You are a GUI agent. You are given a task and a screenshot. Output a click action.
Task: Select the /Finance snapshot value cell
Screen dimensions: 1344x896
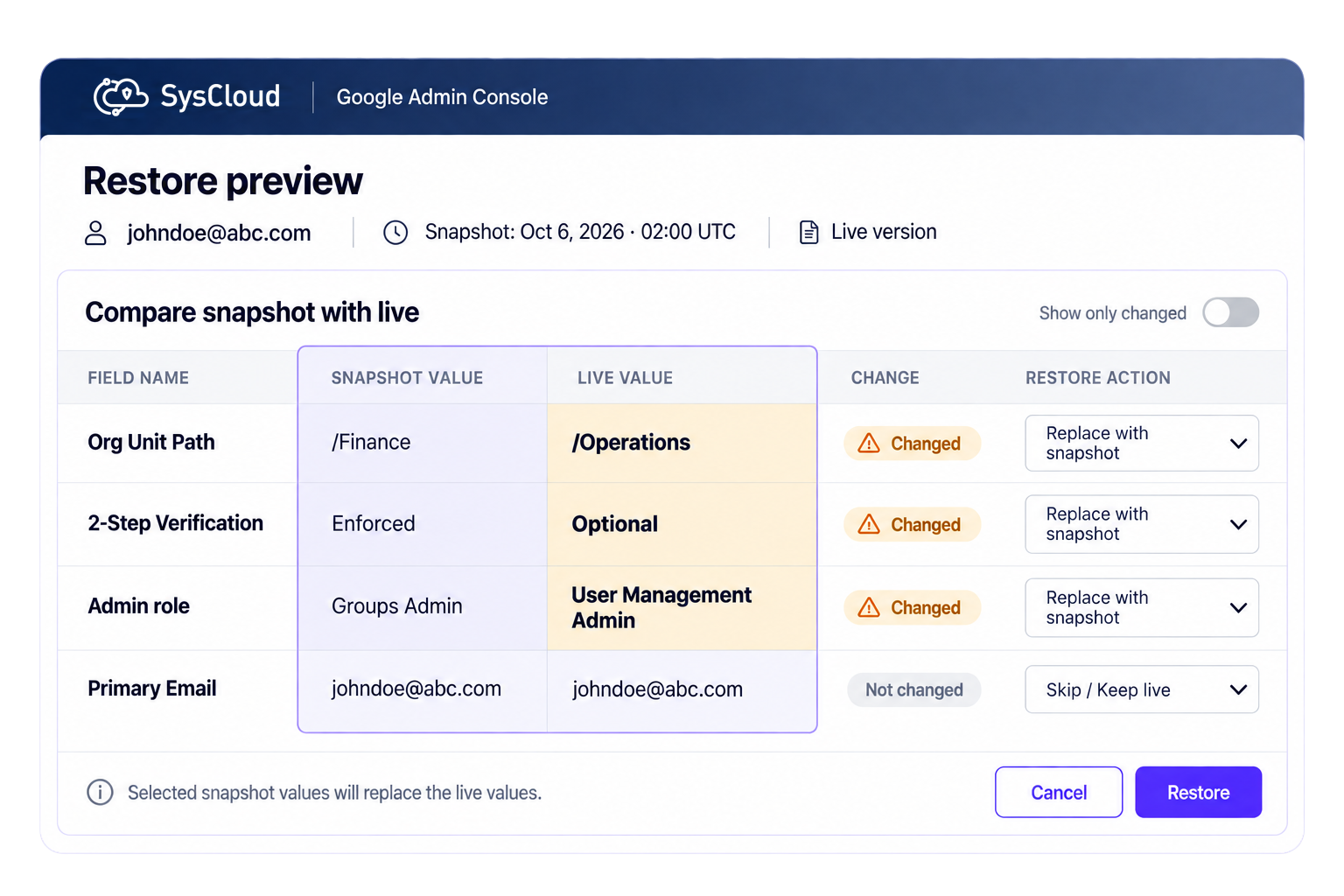coord(423,443)
